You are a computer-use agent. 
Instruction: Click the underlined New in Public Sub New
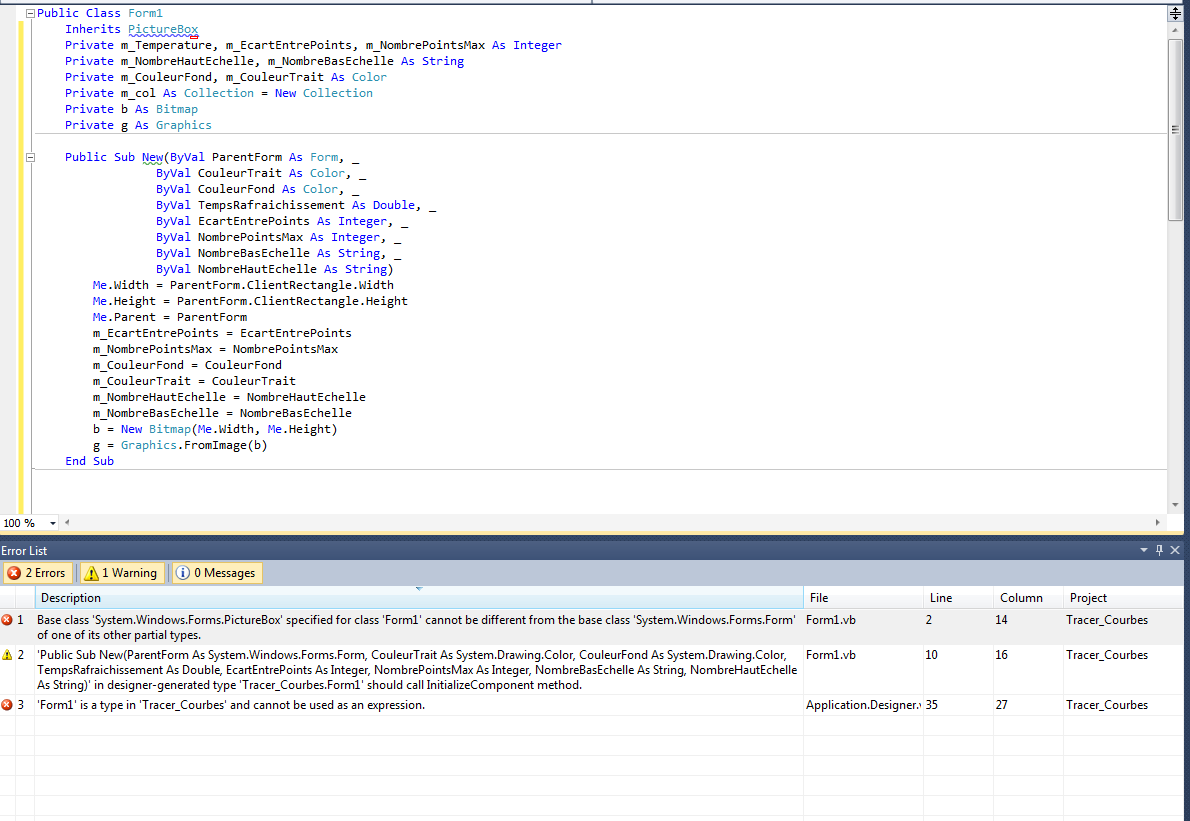pyautogui.click(x=152, y=157)
